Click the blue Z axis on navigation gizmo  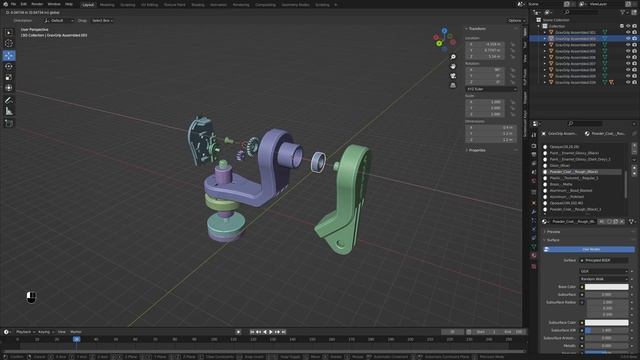(444, 31)
